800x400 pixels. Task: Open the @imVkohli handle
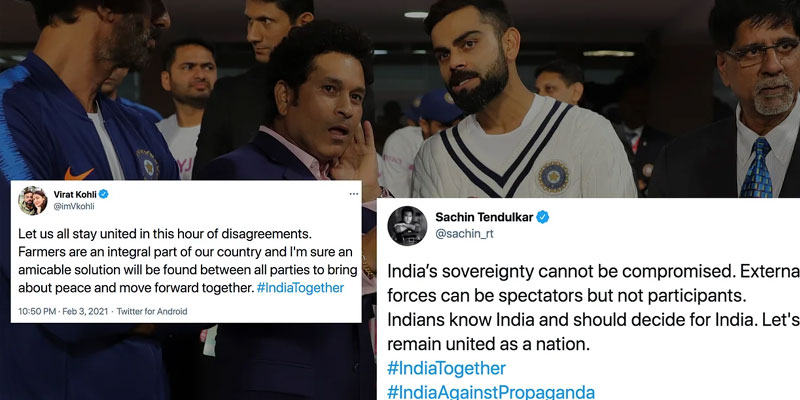click(x=74, y=207)
